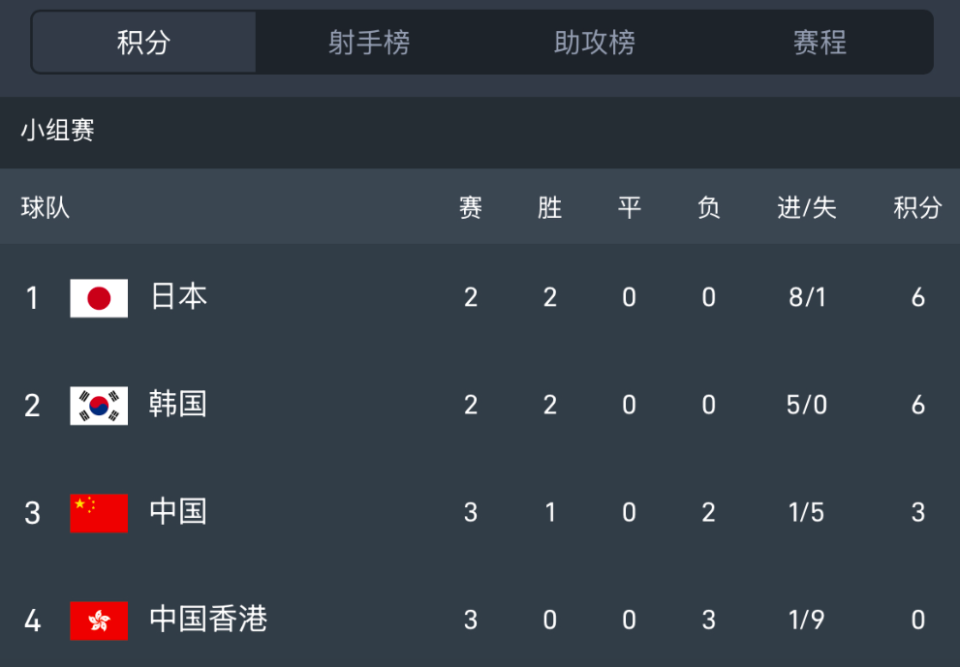Tap the Hong Kong flag icon
960x667 pixels.
[99, 620]
